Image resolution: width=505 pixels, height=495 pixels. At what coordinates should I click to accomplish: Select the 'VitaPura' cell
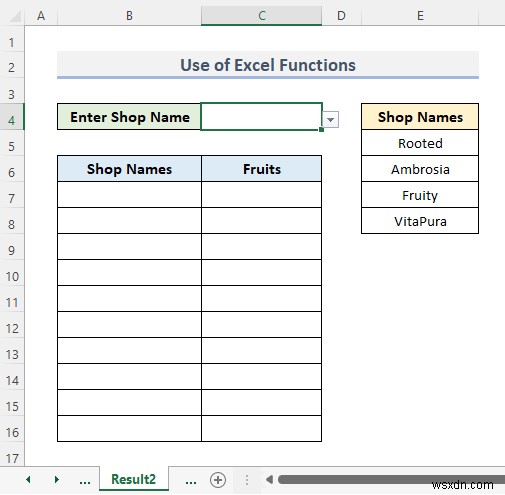(420, 221)
